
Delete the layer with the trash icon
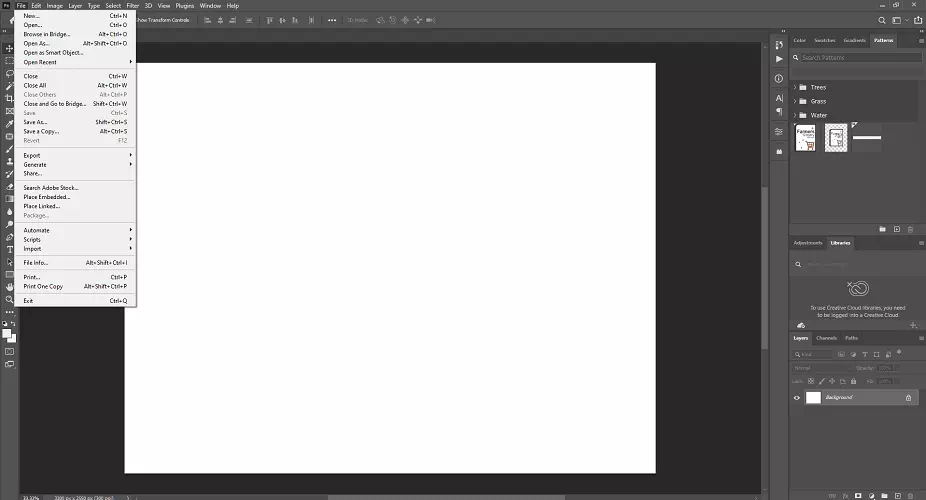pos(911,496)
